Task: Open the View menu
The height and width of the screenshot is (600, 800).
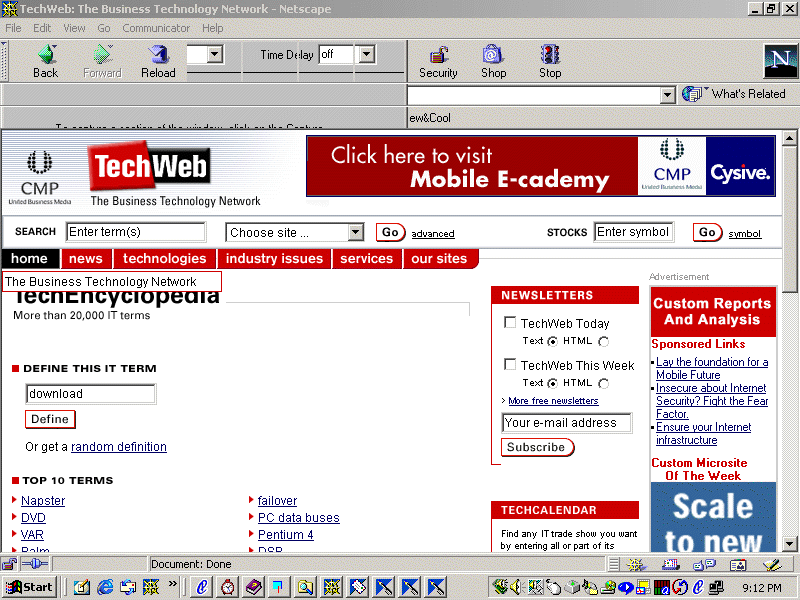Action: [74, 28]
